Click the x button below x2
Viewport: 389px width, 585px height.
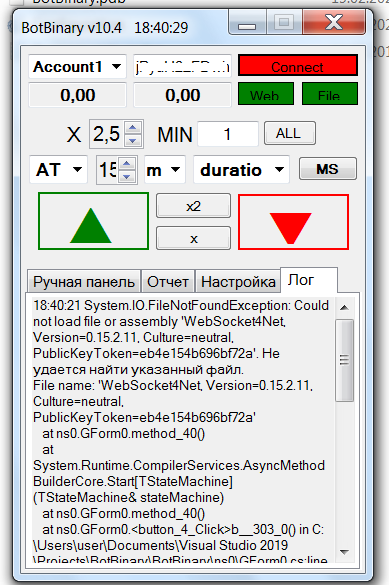tap(193, 238)
